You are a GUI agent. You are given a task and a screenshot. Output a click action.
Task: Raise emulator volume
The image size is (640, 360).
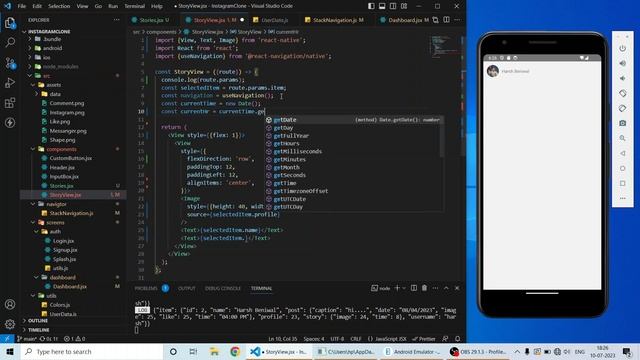pyautogui.click(x=622, y=63)
